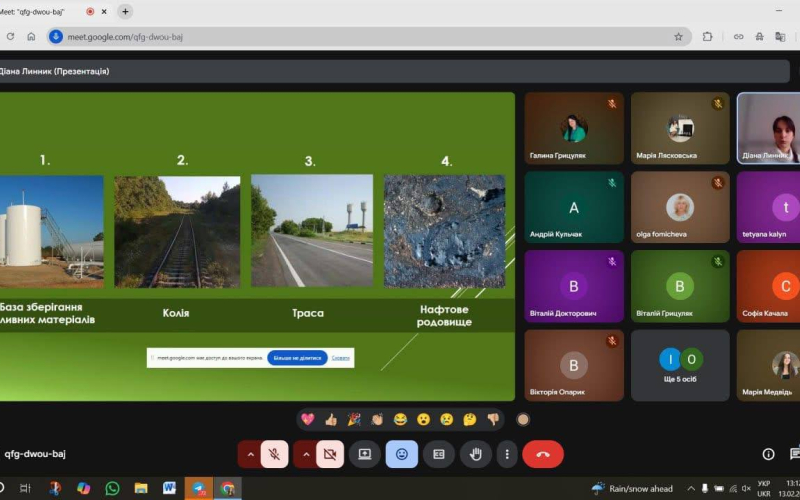Screen dimensions: 800x500
Task: Send the thinking face reaction
Action: 469,419
